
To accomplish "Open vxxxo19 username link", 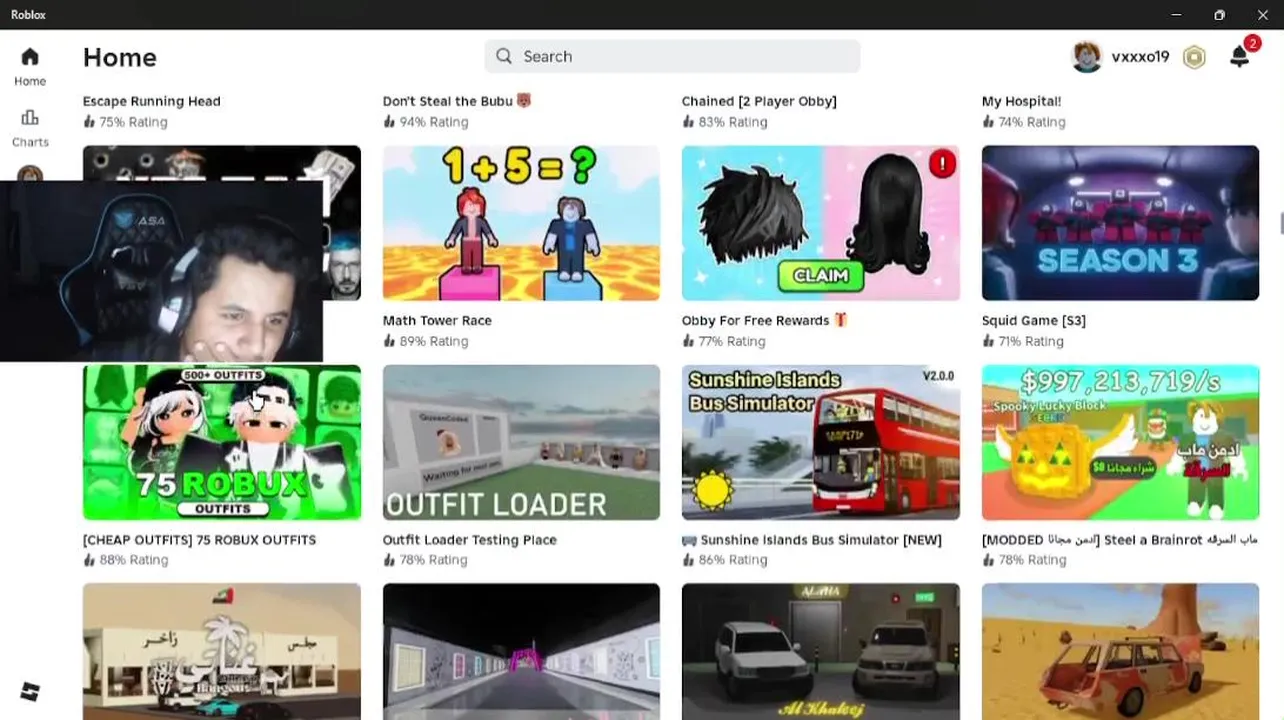I will (x=1140, y=57).
